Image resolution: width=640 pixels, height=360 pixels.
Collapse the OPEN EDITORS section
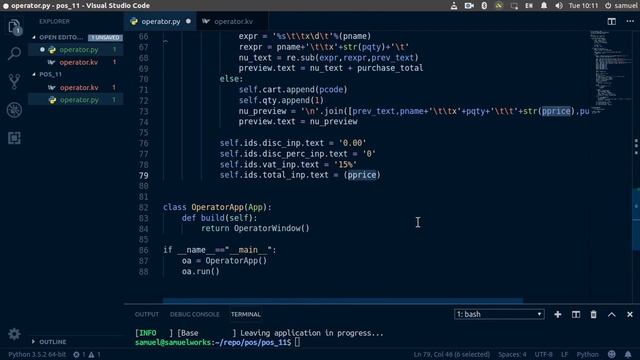(x=34, y=37)
